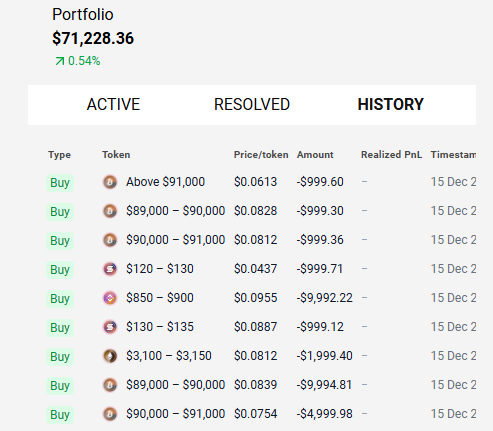Click Buy badge in -$4,999.98 row
493x431 pixels.
click(x=60, y=415)
